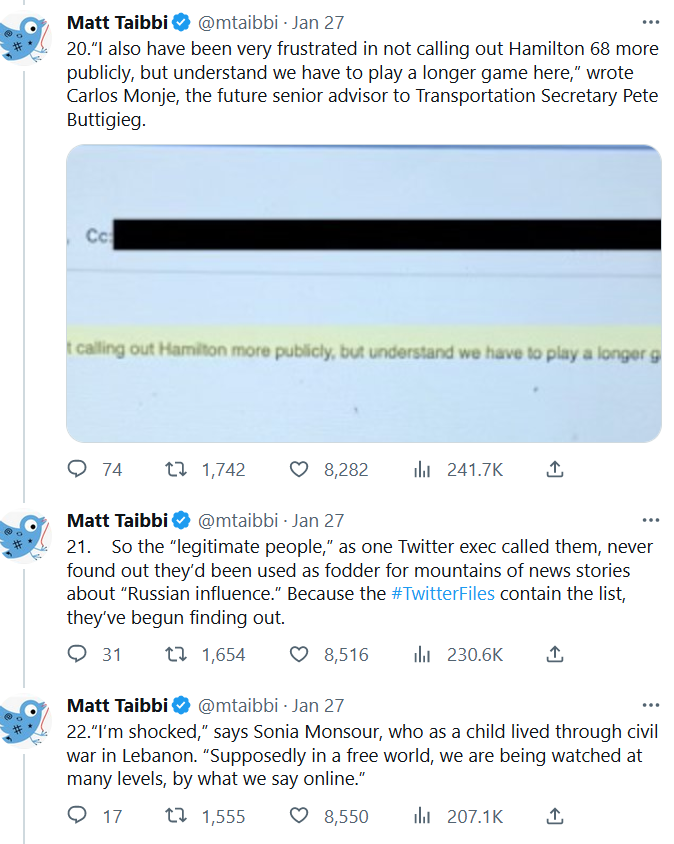
Task: Like the tweet with 8,550 likes
Action: 299,816
